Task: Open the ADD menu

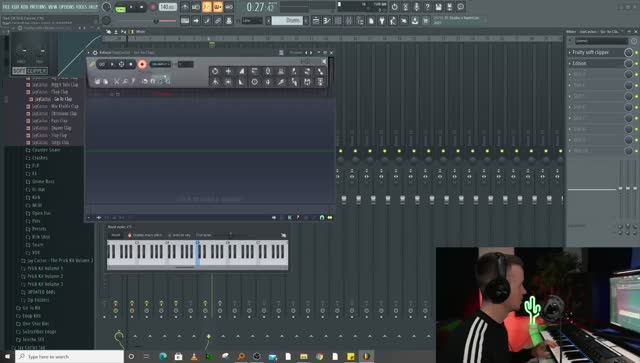Action: point(24,7)
